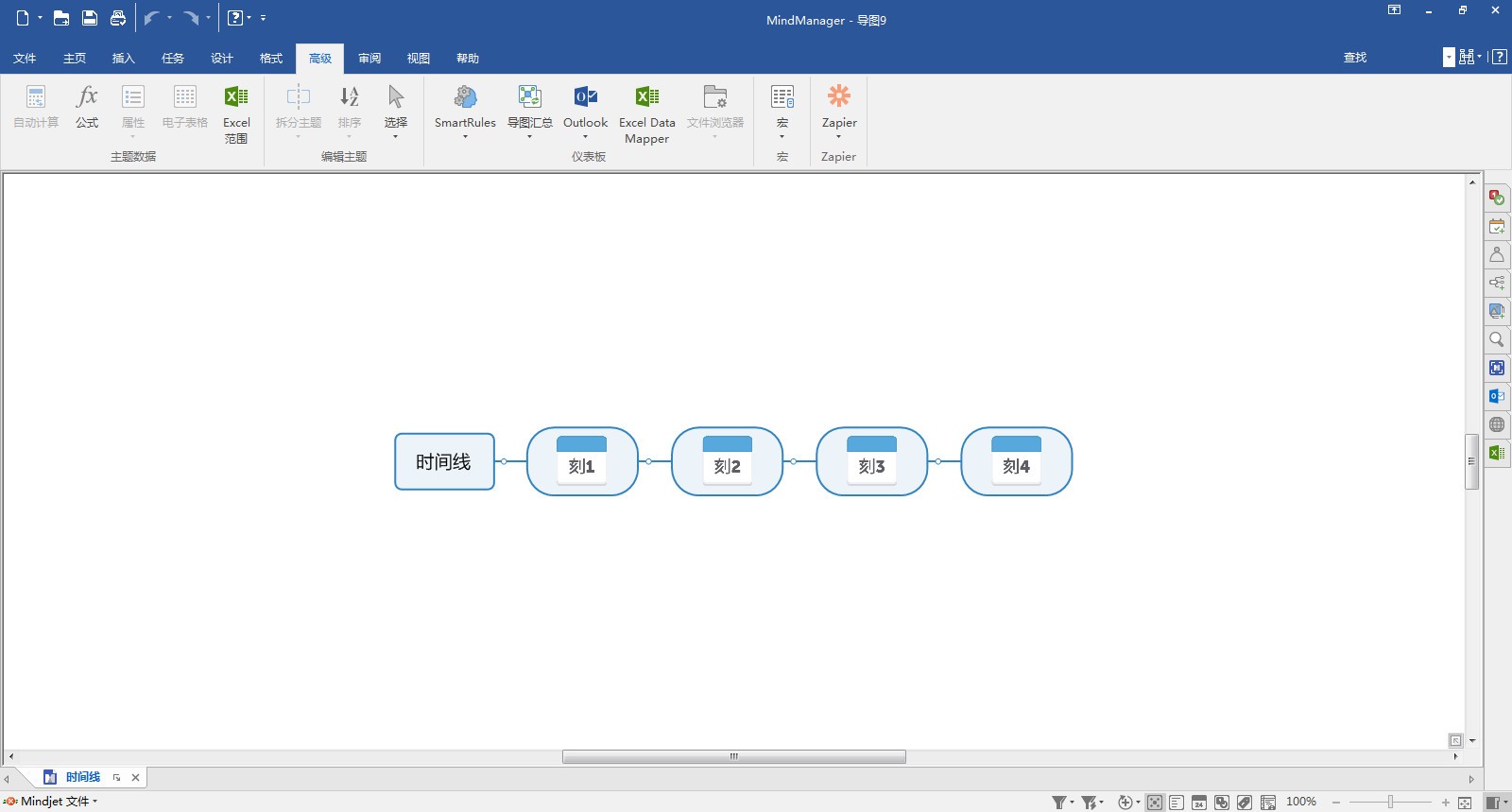This screenshot has height=812, width=1512.
Task: Open the Formula (公式) tool
Action: point(87,107)
